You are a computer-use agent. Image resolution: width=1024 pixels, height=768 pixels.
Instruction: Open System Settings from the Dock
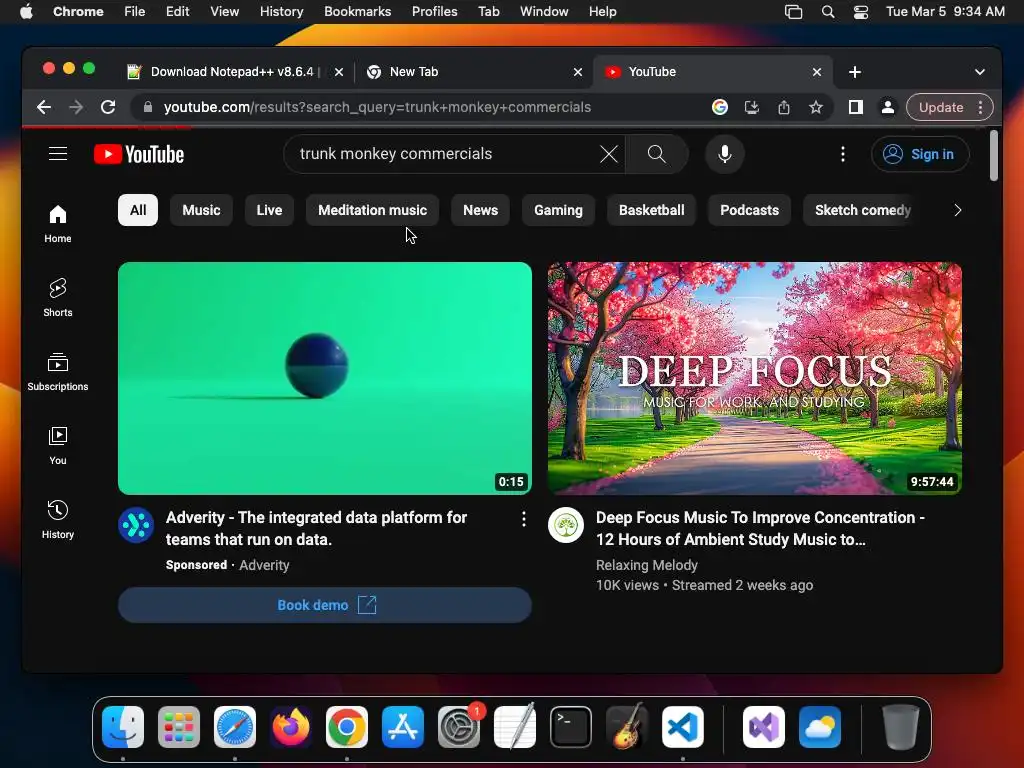tap(458, 727)
